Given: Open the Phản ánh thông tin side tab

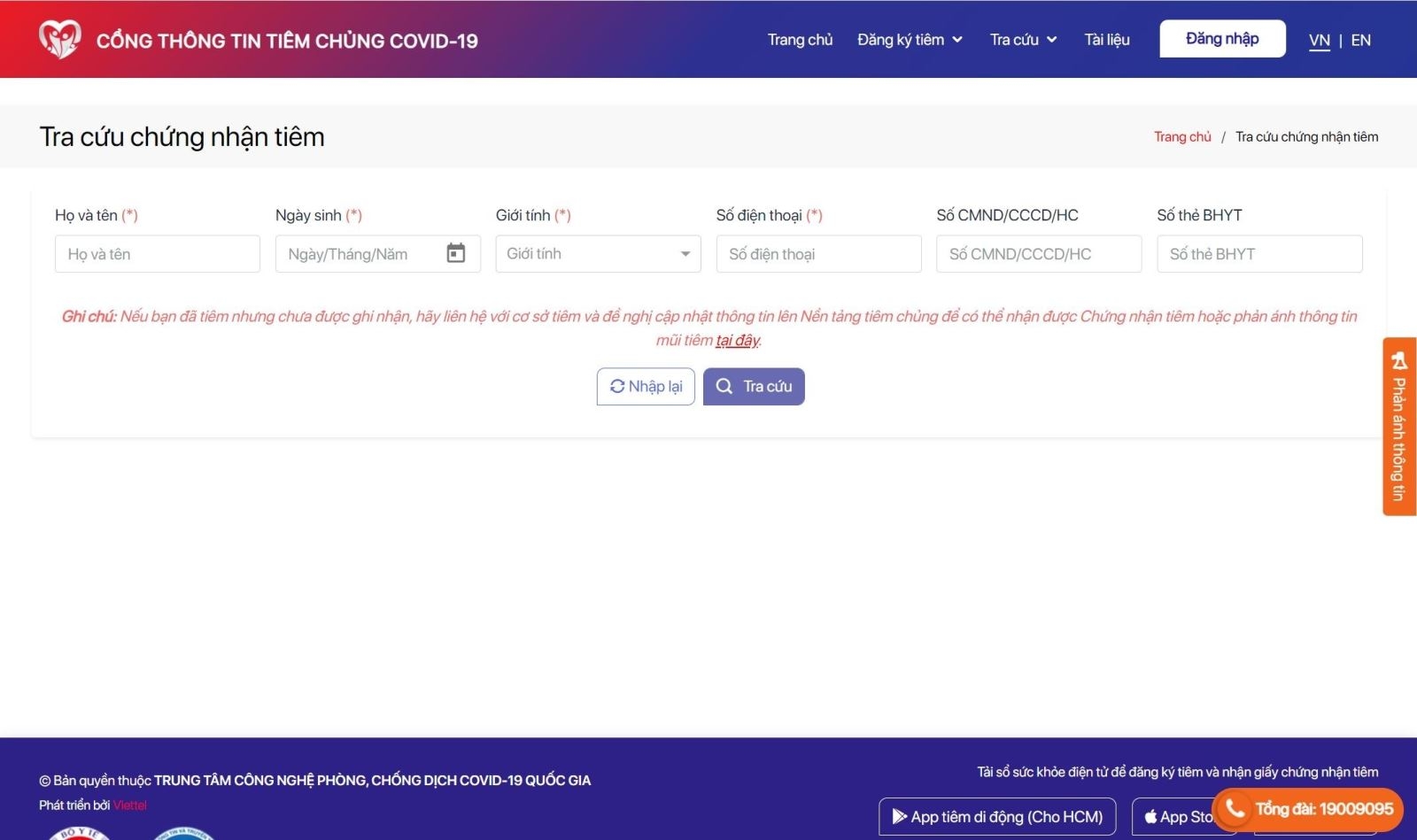Looking at the screenshot, I should [x=1399, y=427].
